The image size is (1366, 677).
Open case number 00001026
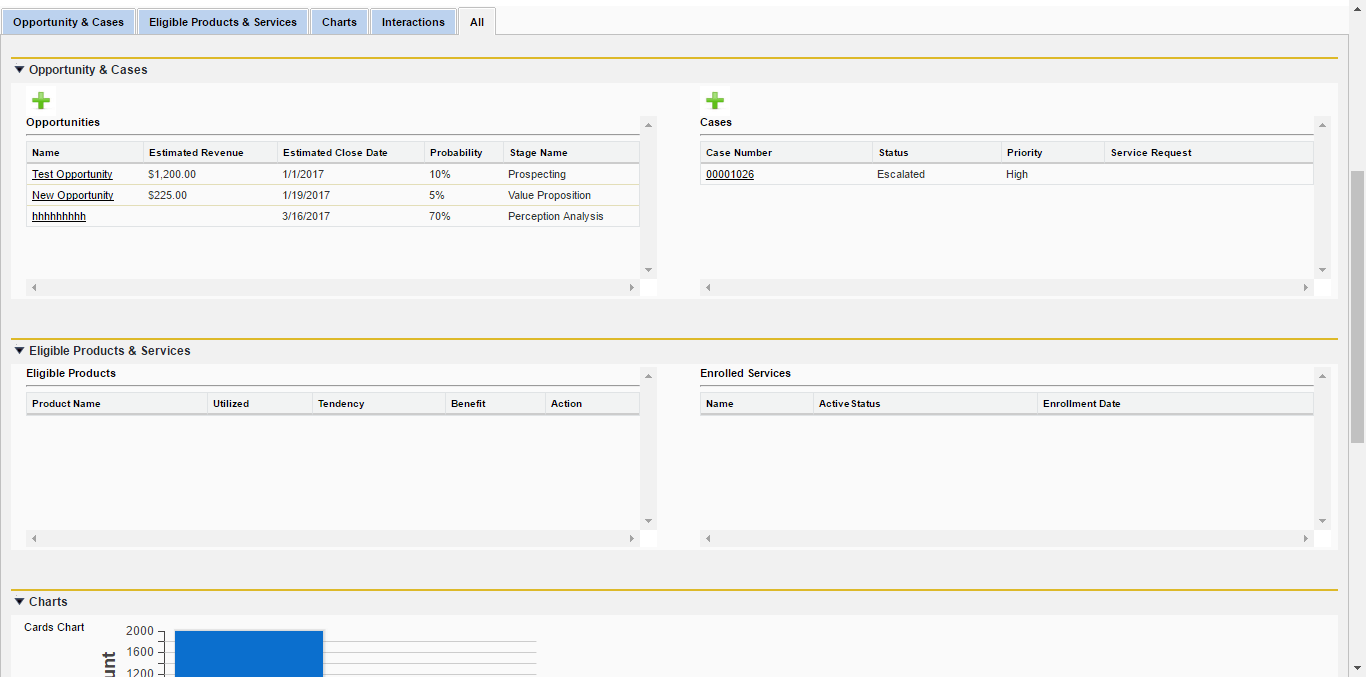[730, 174]
